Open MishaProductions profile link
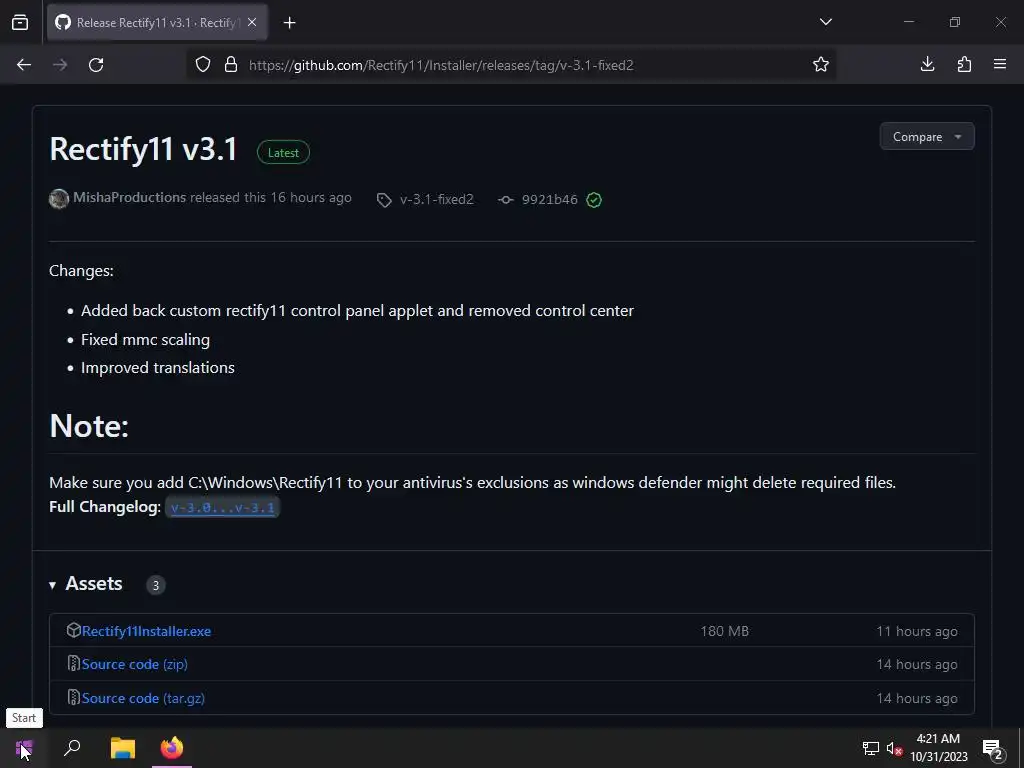The height and width of the screenshot is (768, 1024). pyautogui.click(x=129, y=197)
